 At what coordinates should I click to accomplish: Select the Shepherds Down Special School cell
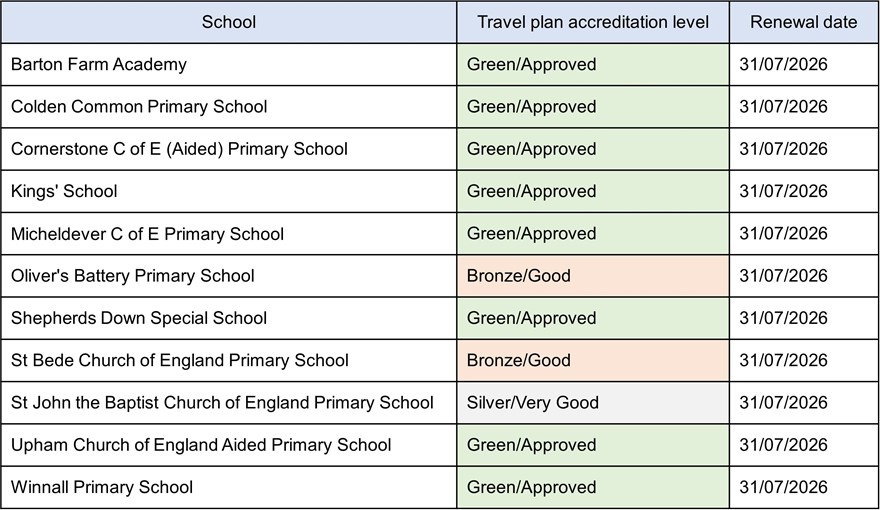139,318
